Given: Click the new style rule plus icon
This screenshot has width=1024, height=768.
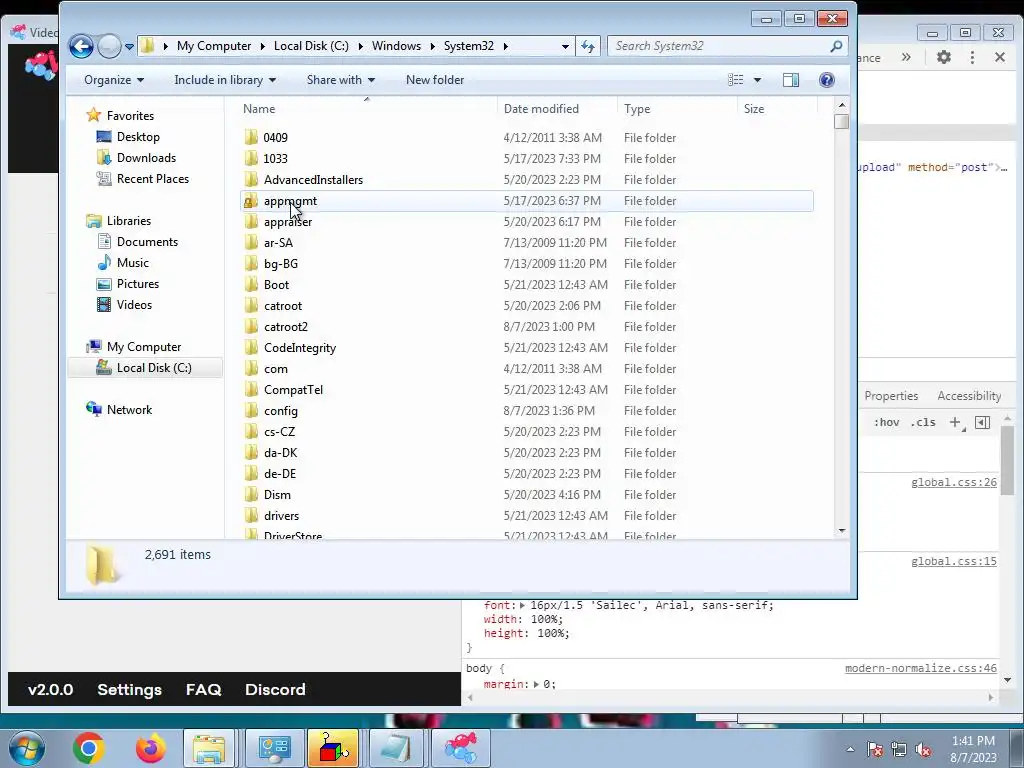Looking at the screenshot, I should pyautogui.click(x=955, y=423).
